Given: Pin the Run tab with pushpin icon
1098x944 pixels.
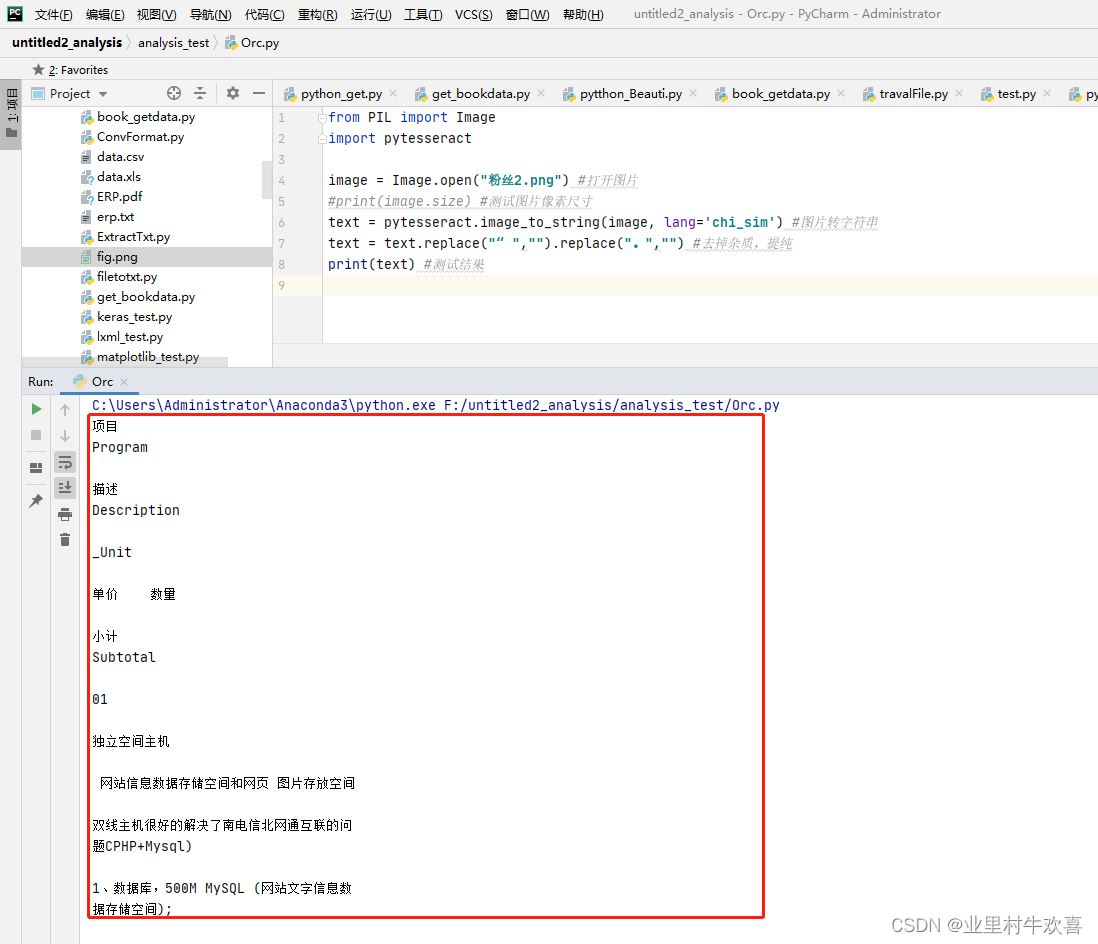Looking at the screenshot, I should [36, 501].
